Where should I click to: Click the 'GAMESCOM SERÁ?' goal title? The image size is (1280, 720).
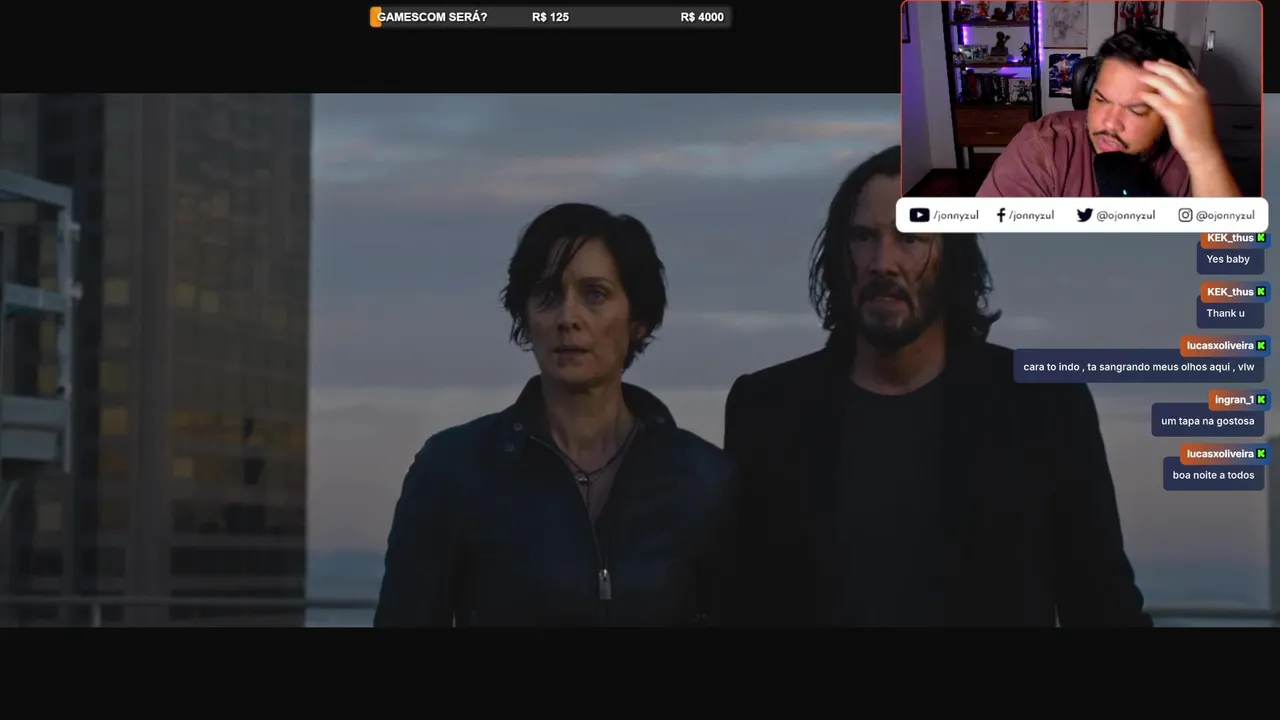tap(432, 17)
